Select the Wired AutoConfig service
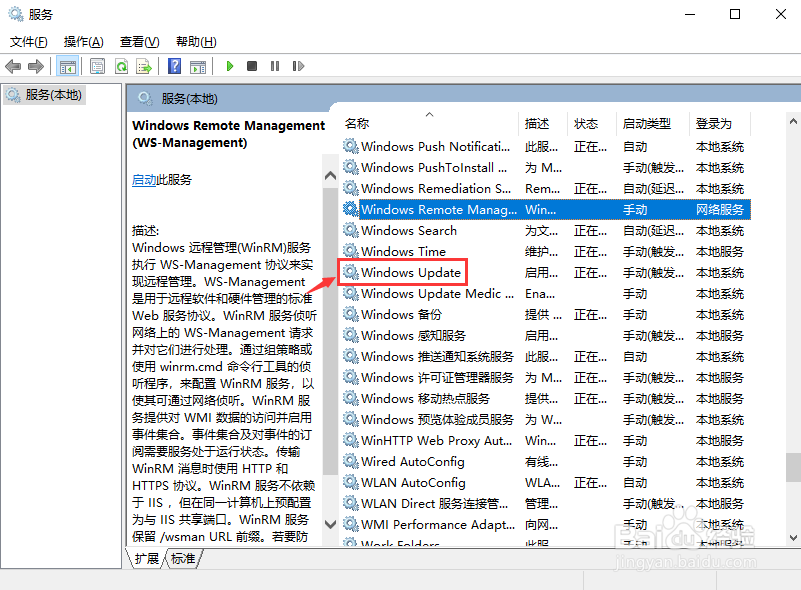This screenshot has height=590, width=801. point(546,461)
